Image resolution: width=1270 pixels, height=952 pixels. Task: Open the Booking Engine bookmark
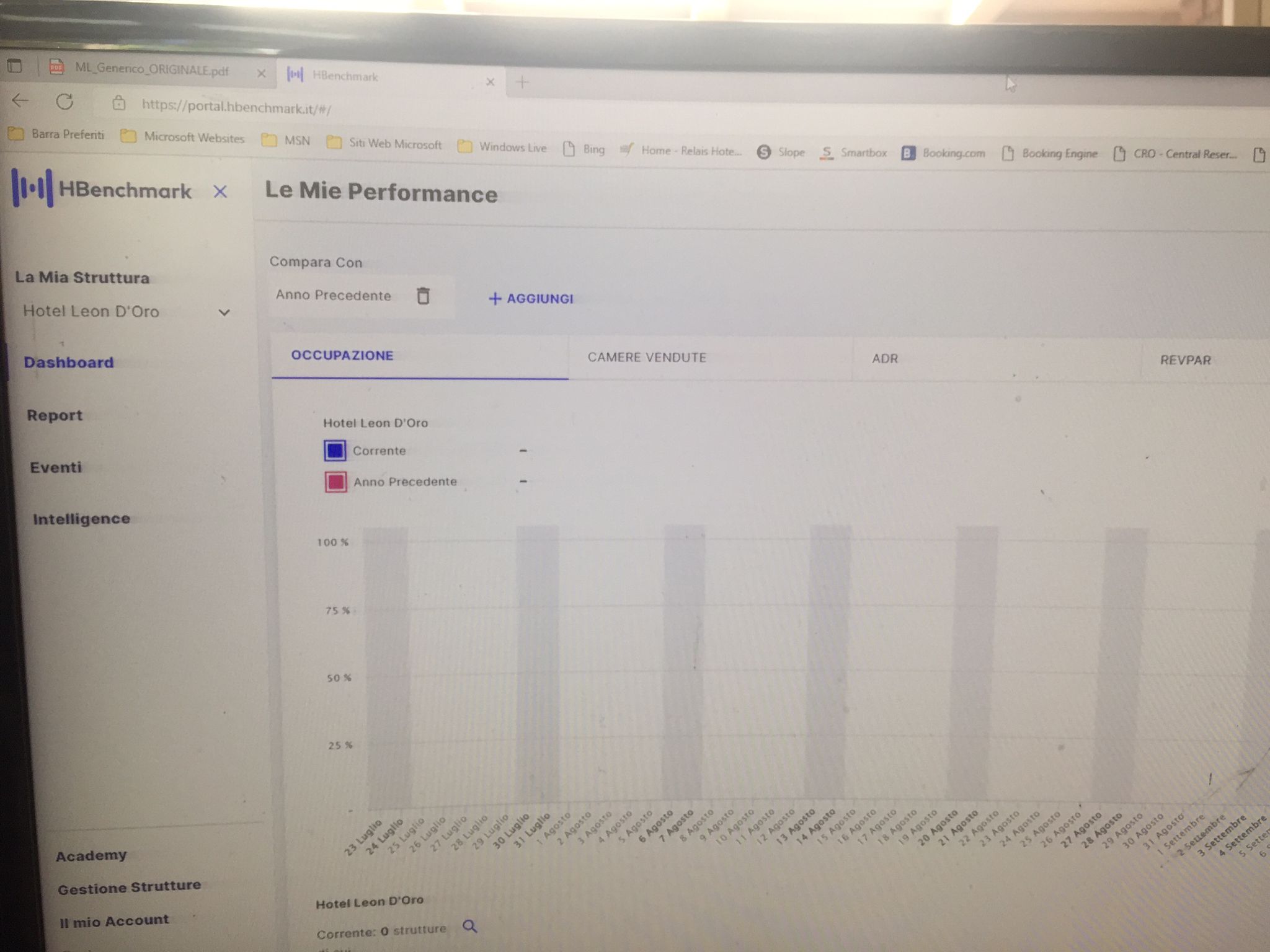pyautogui.click(x=1049, y=154)
